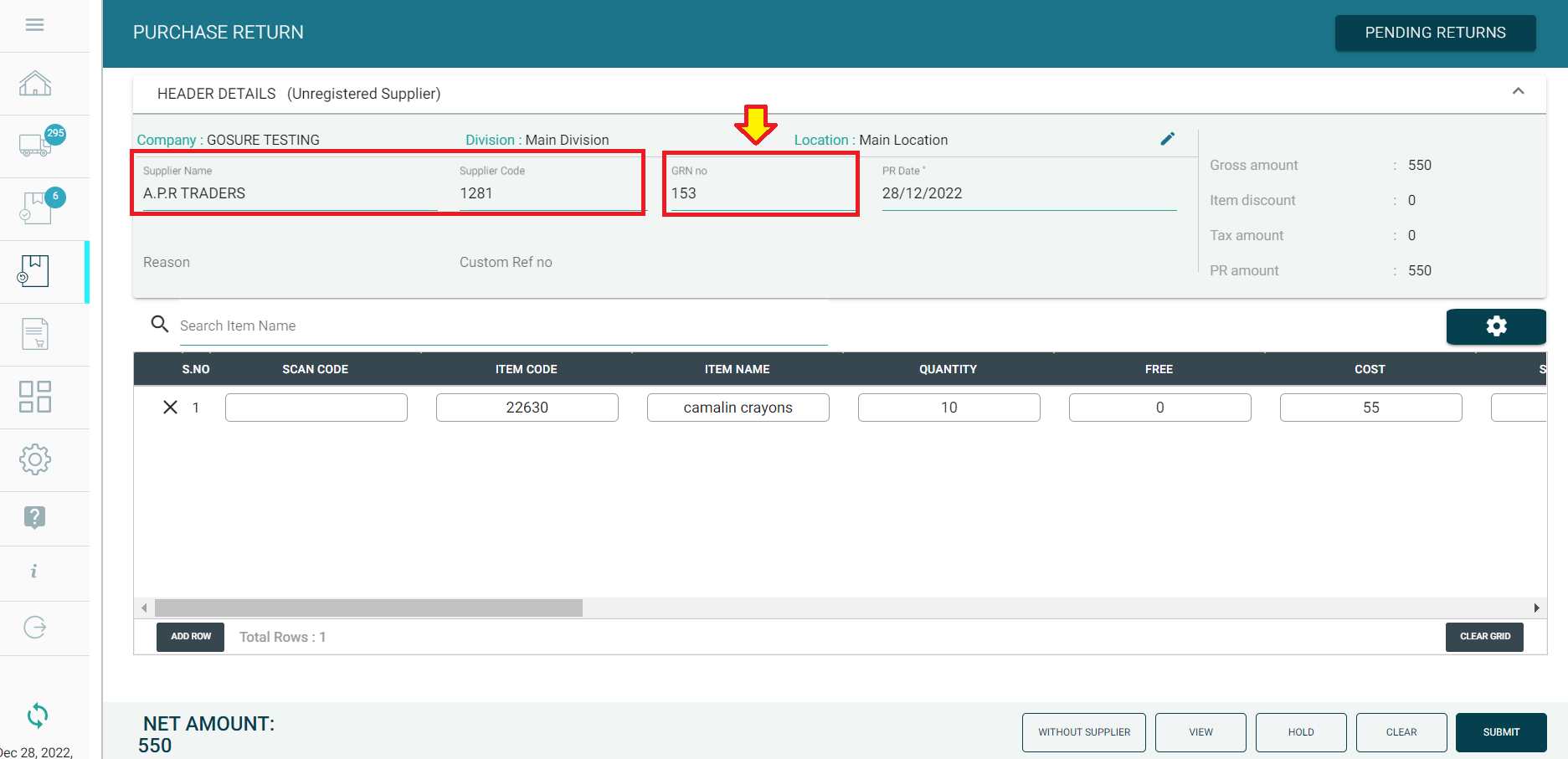Click the Item discount label
Viewport: 1568px width, 759px height.
pos(1252,201)
